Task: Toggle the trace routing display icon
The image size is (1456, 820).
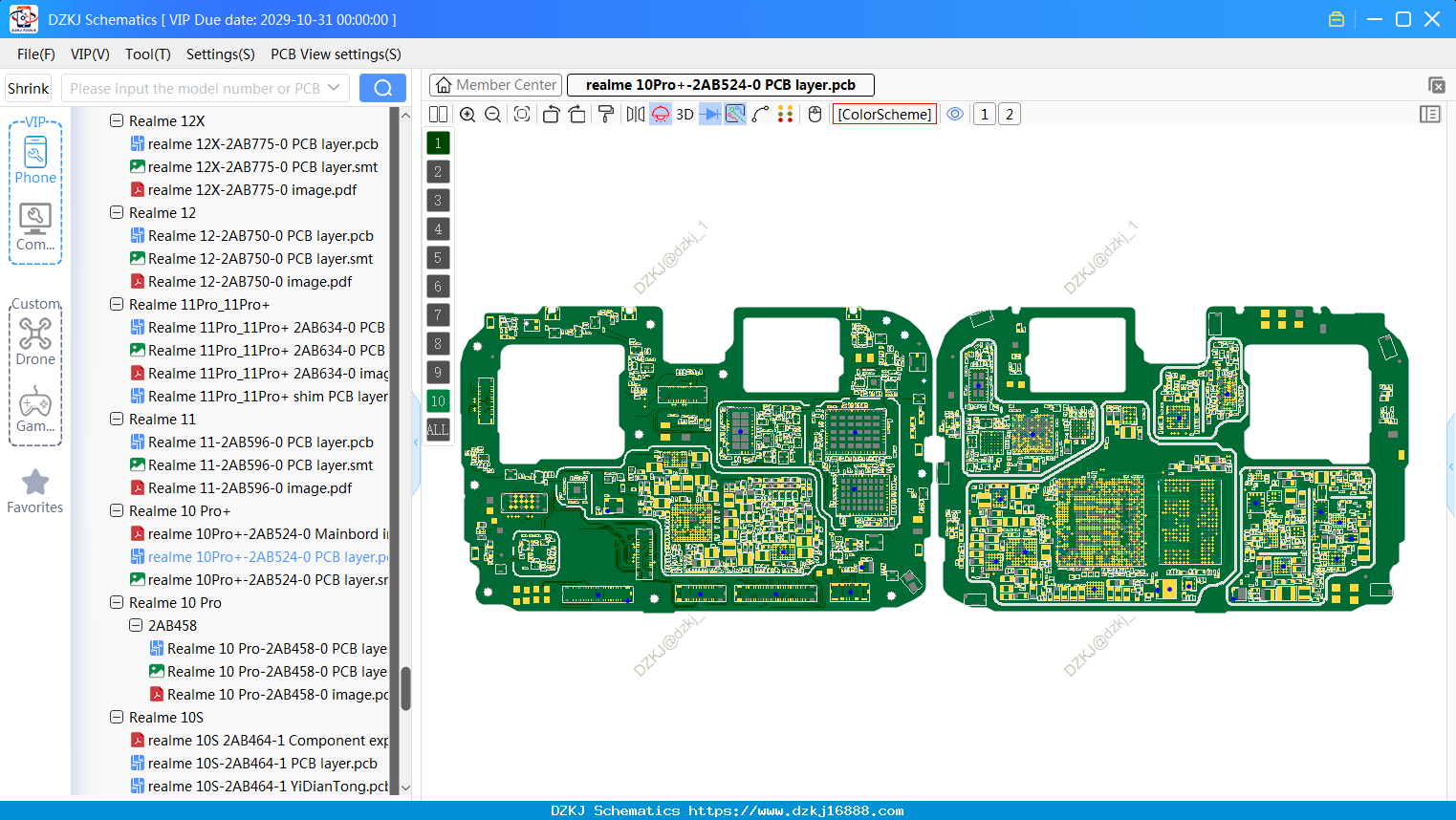Action: point(735,115)
